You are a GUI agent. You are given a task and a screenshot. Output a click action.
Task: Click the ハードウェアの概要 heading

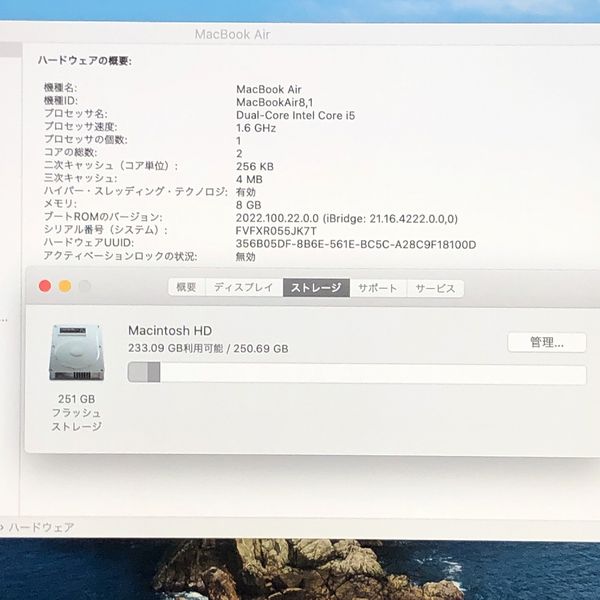85,60
